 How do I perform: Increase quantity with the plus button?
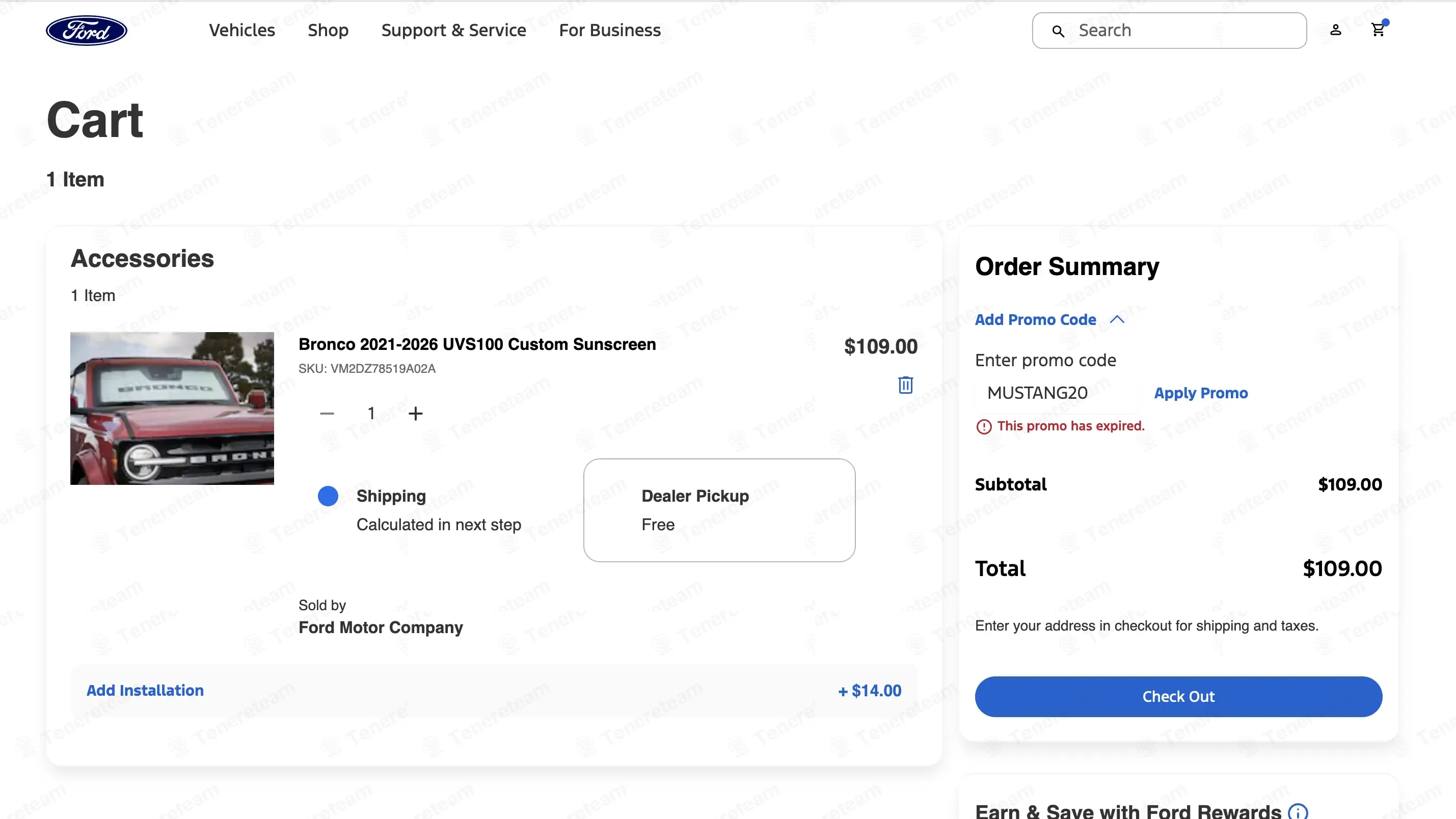pos(415,413)
